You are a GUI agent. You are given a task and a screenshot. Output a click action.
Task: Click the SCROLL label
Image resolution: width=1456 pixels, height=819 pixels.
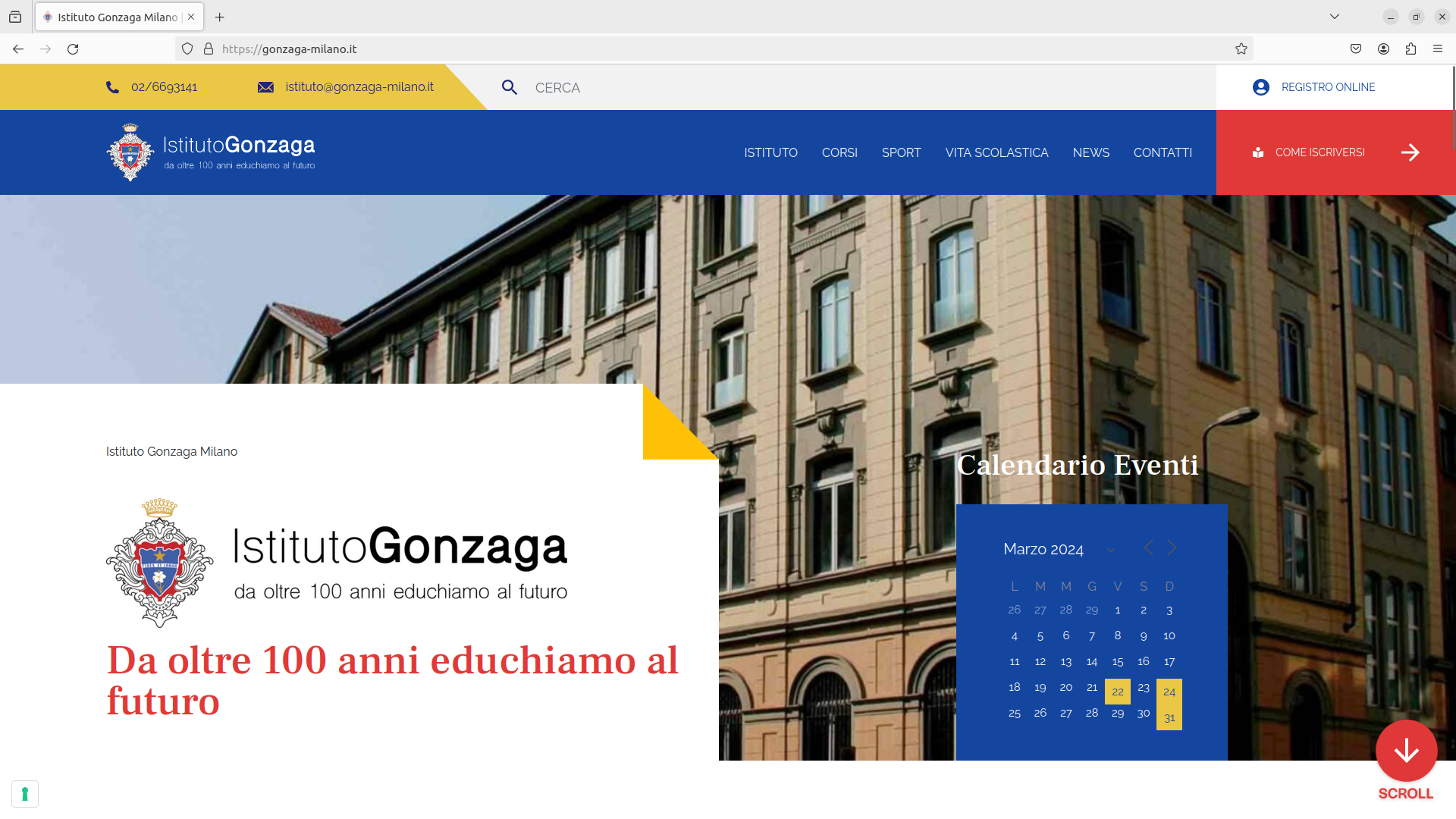pyautogui.click(x=1405, y=793)
